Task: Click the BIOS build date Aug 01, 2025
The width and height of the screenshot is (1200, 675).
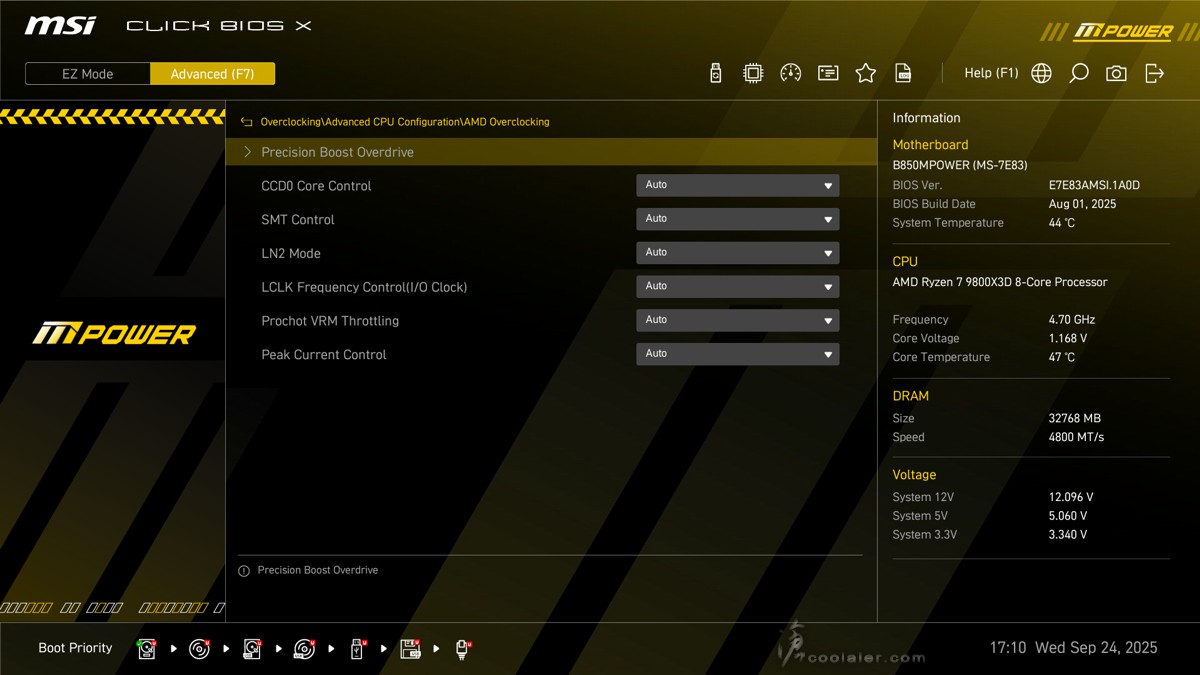Action: pos(1082,204)
